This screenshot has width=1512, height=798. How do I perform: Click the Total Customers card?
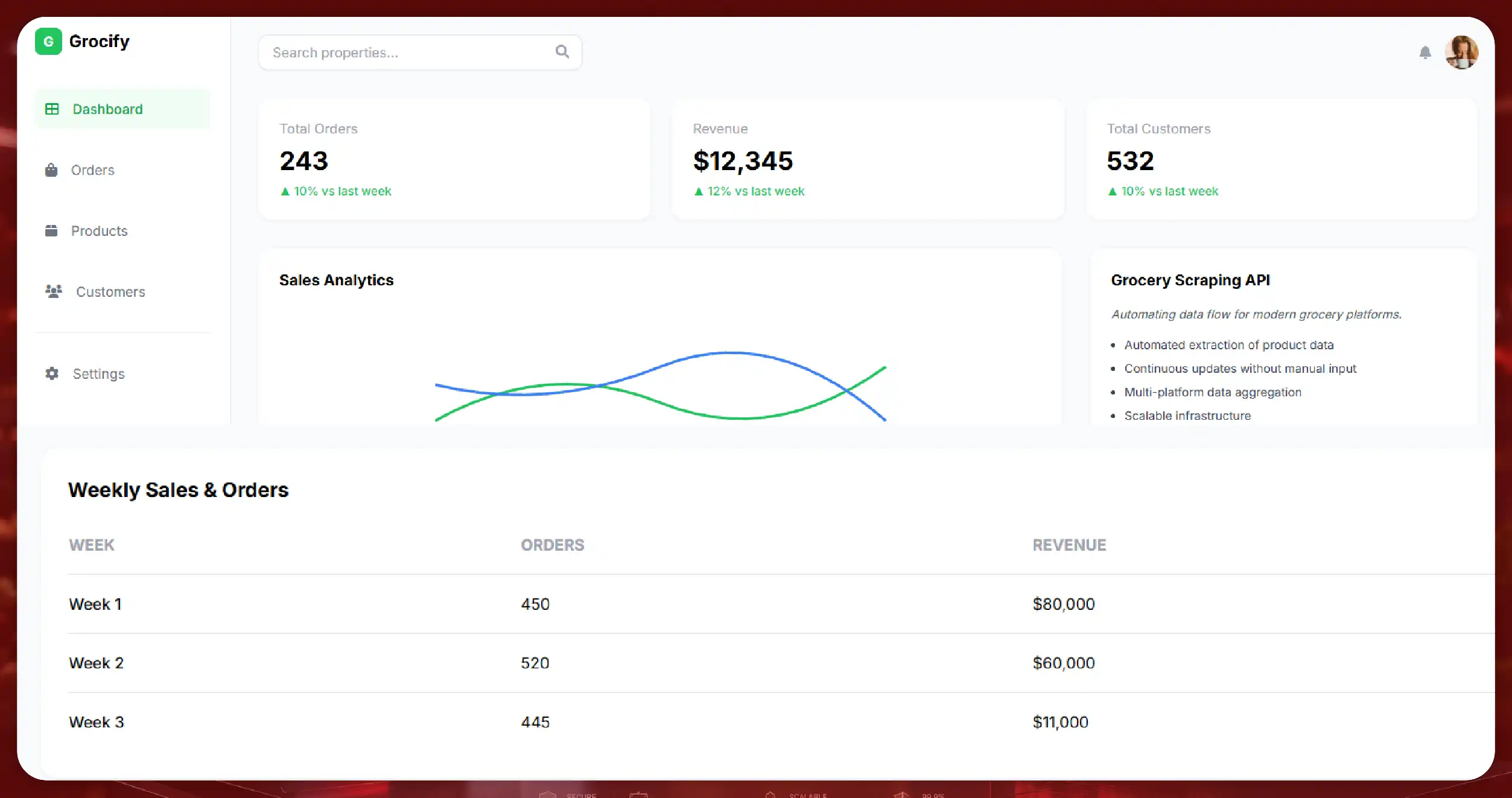click(x=1282, y=159)
